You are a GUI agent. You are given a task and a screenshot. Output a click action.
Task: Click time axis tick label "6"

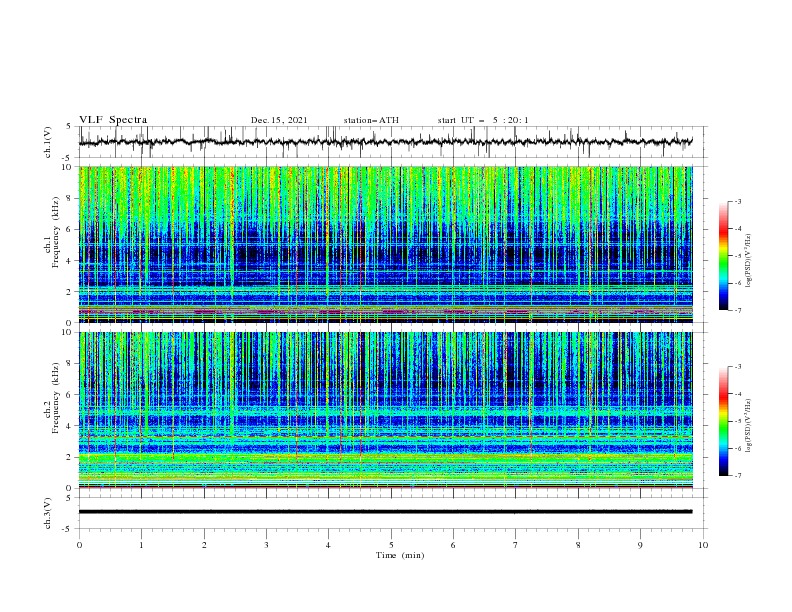coord(453,545)
